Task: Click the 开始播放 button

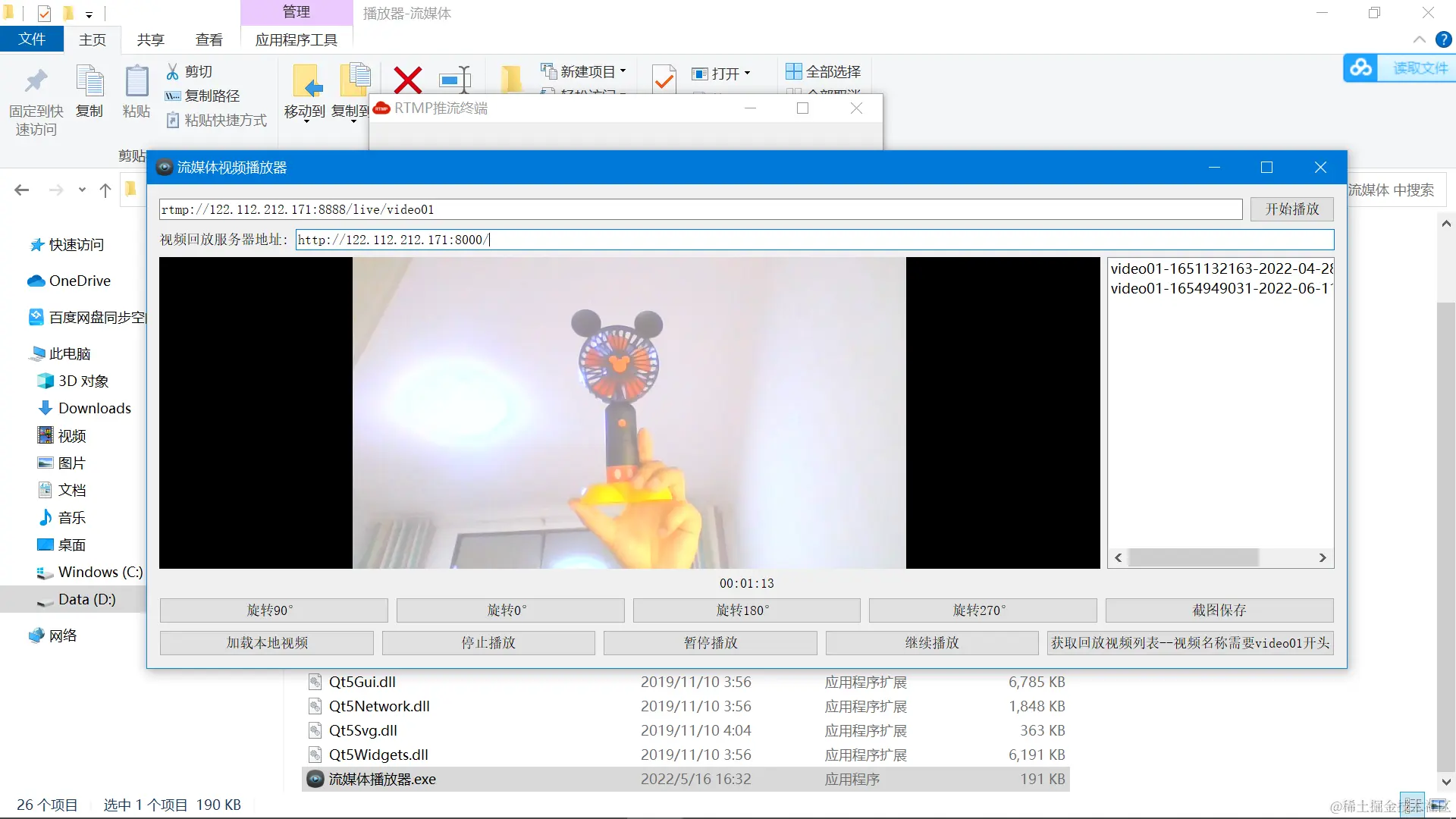Action: (1291, 209)
